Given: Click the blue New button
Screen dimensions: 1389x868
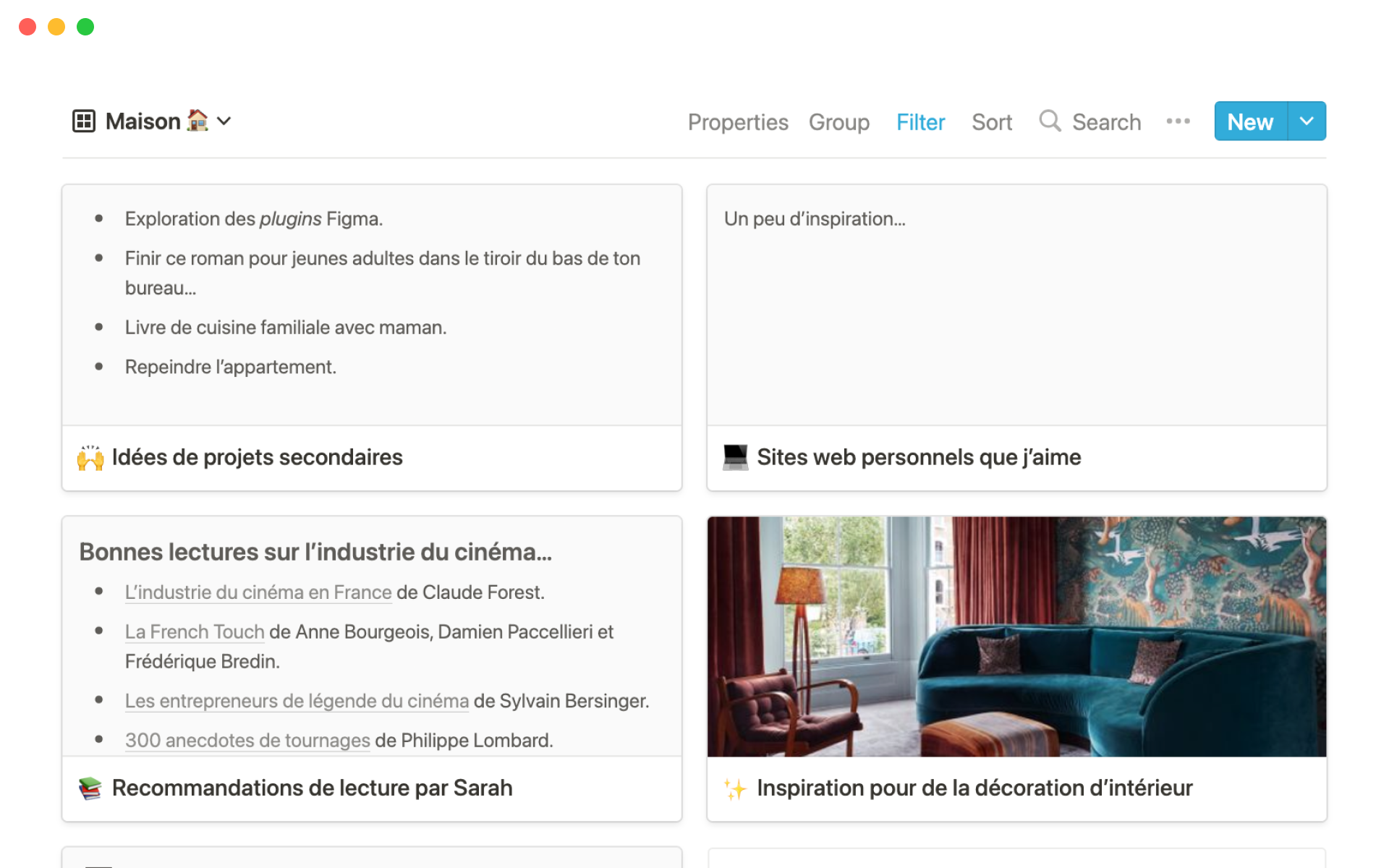Looking at the screenshot, I should tap(1250, 122).
